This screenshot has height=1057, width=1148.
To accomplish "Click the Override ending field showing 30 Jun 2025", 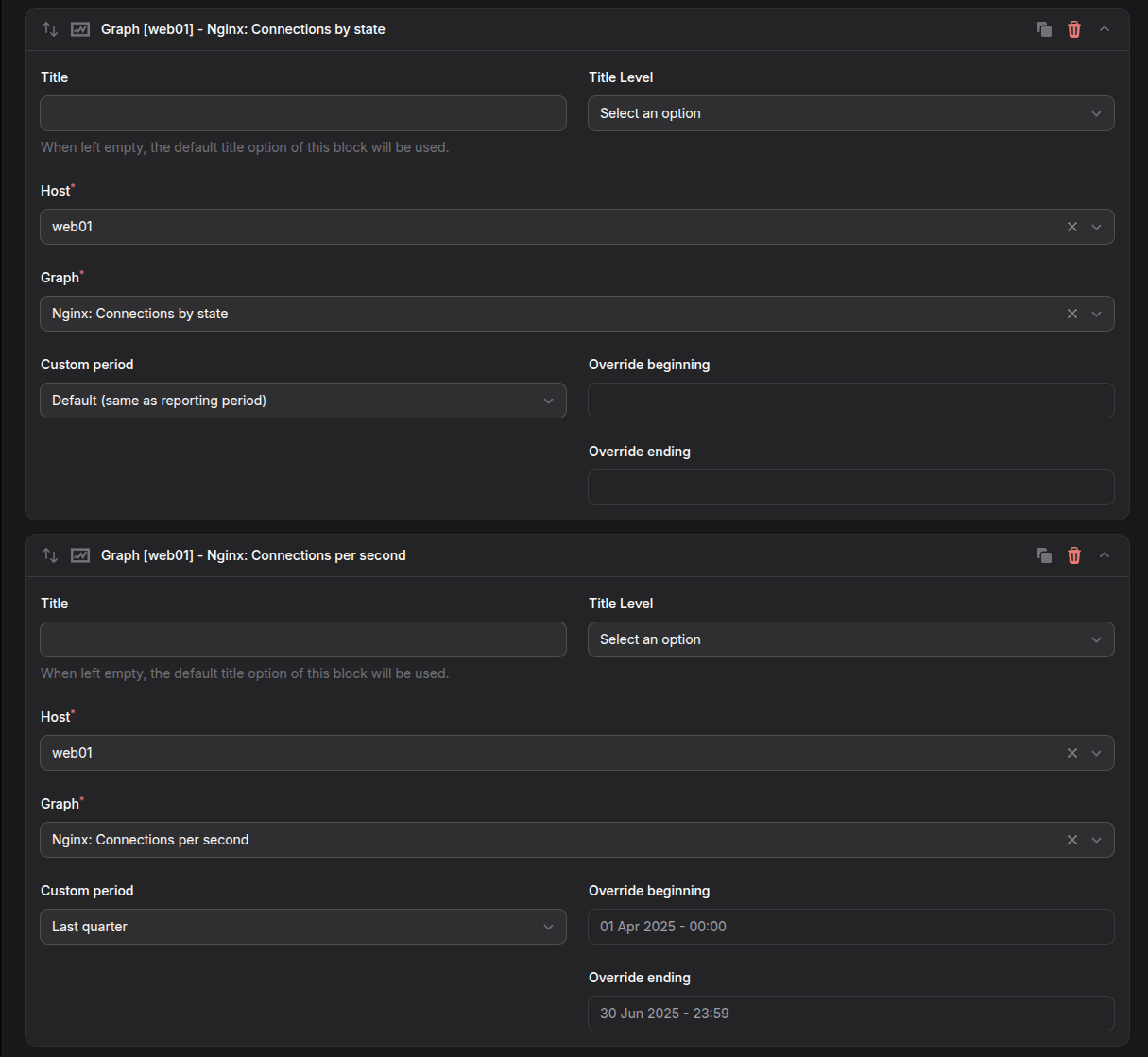I will click(x=851, y=1014).
